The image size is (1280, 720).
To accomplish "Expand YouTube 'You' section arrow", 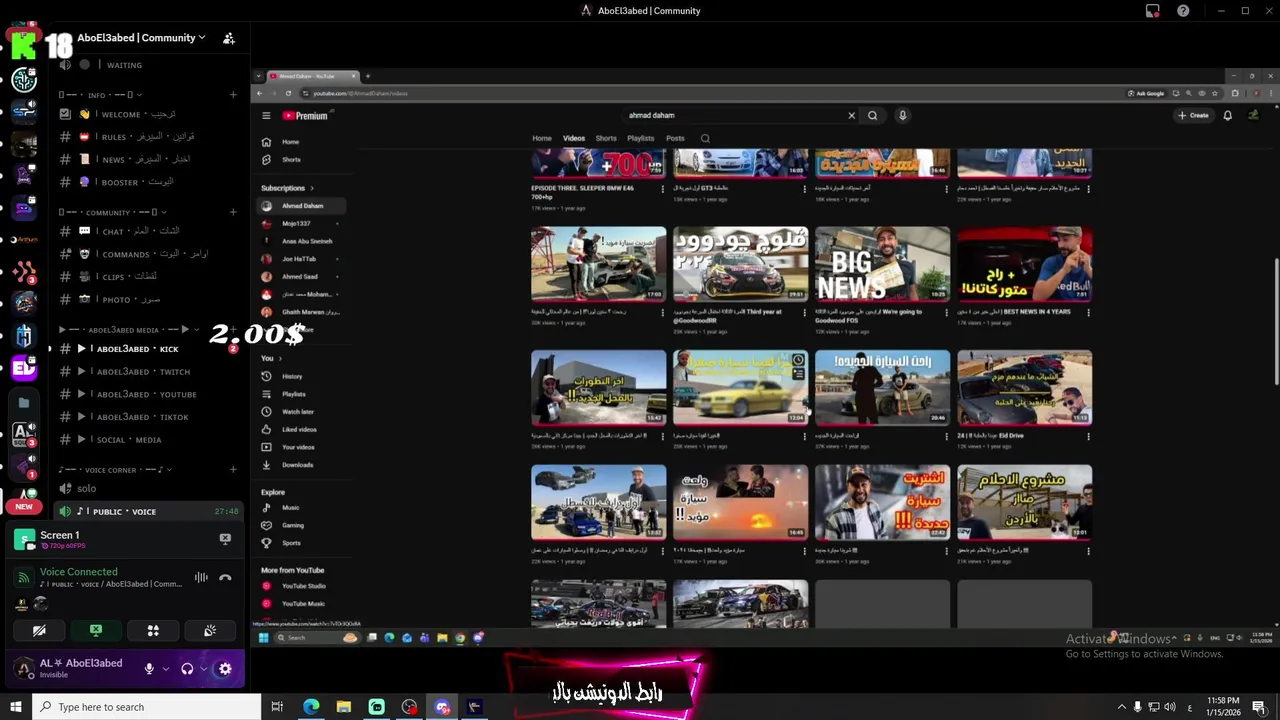I will [x=279, y=358].
